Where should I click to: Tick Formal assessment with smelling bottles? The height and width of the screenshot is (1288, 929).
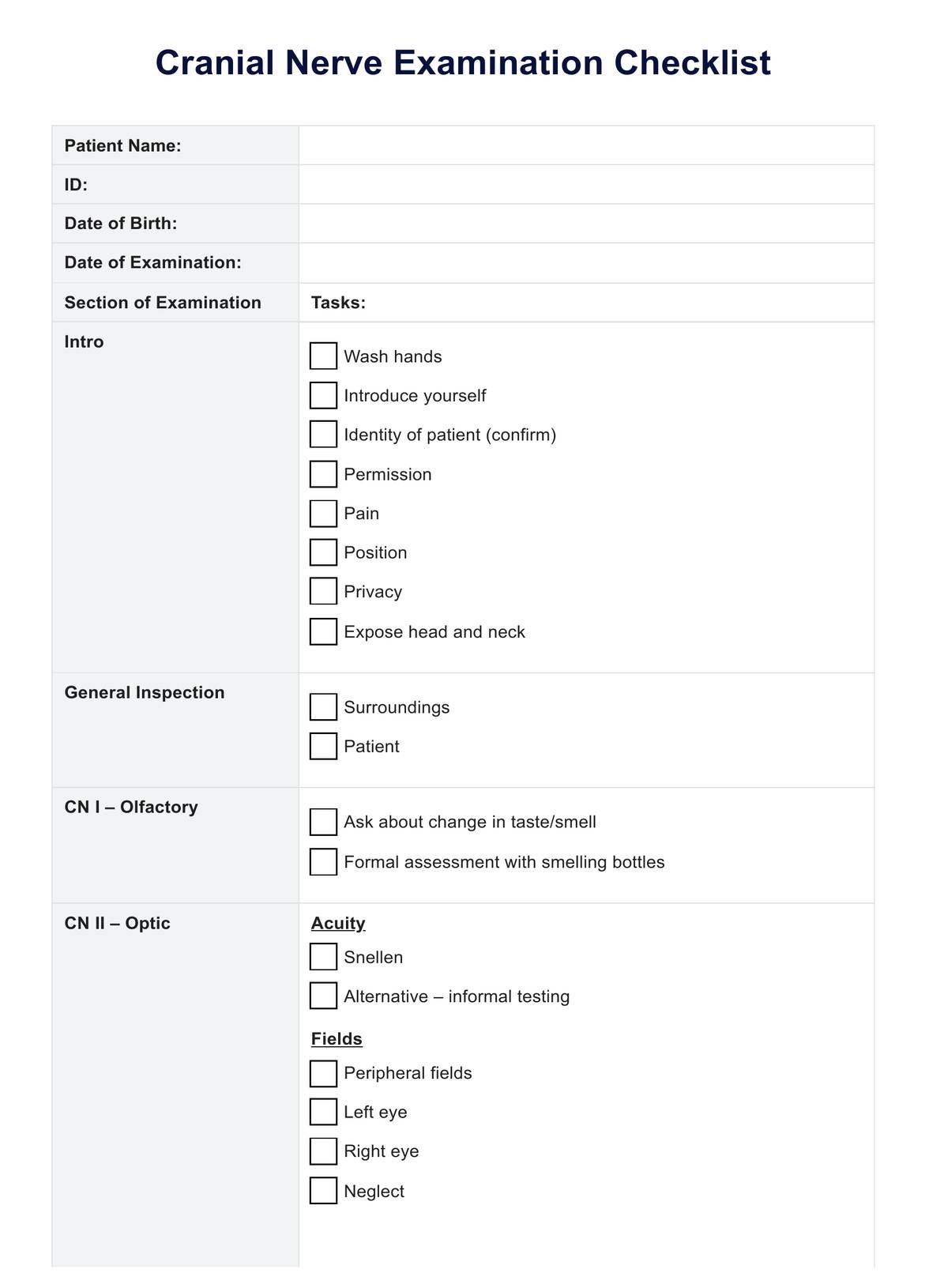pos(323,862)
